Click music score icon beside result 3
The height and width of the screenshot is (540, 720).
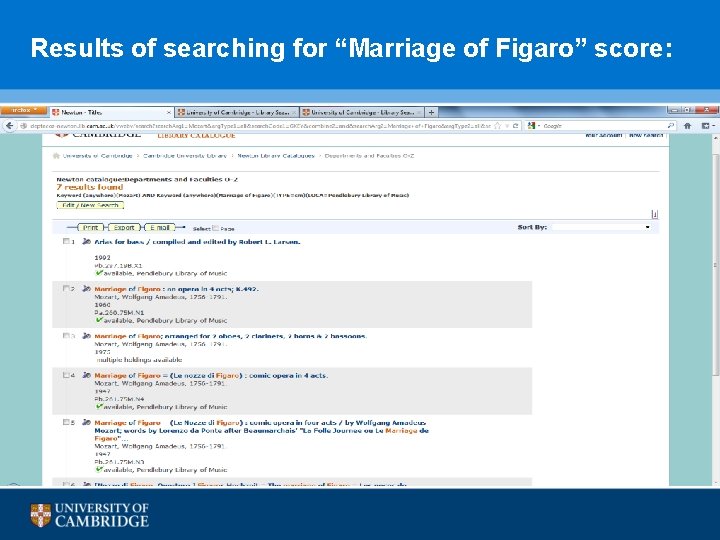[x=86, y=336]
